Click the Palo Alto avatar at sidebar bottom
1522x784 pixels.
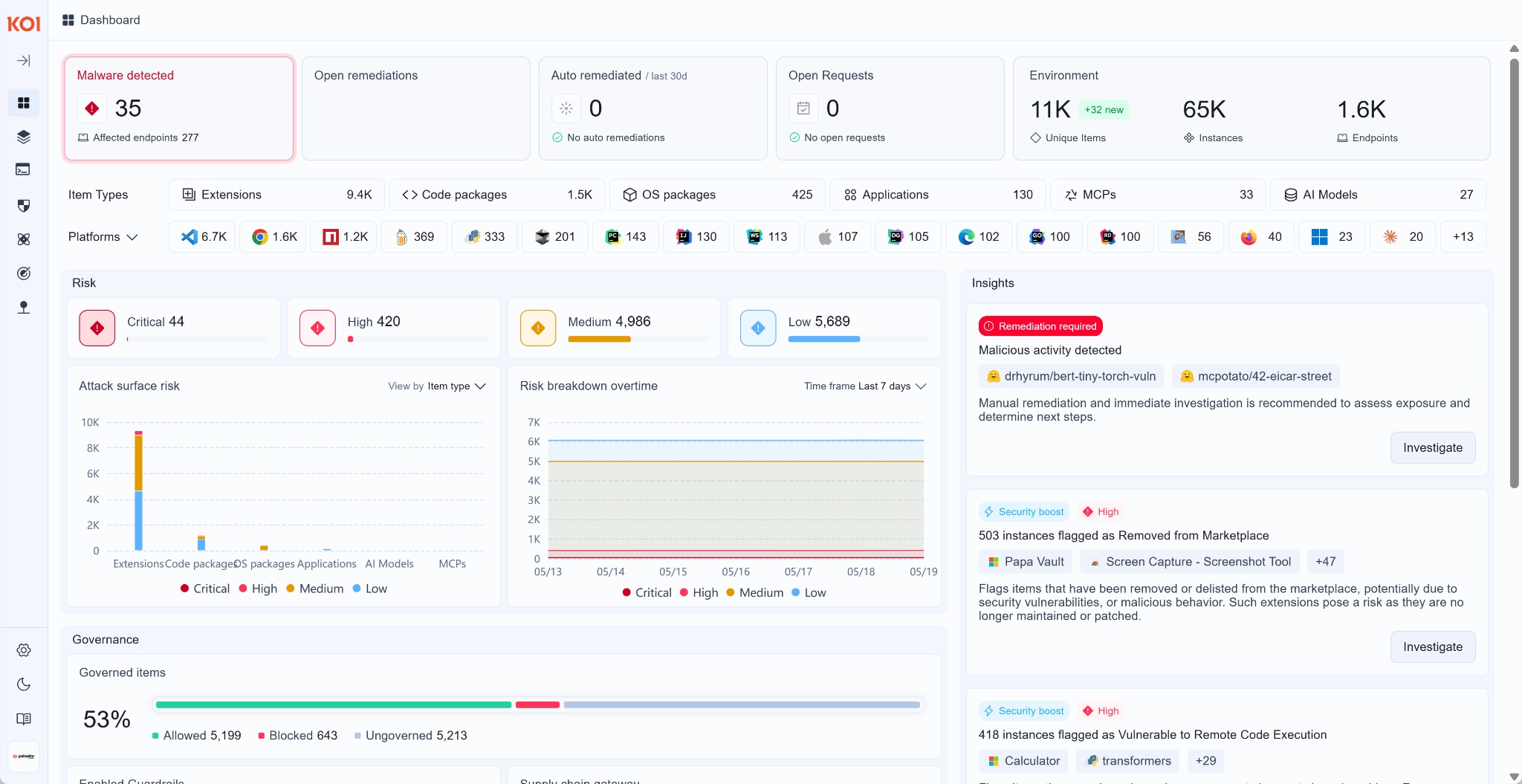coord(24,757)
